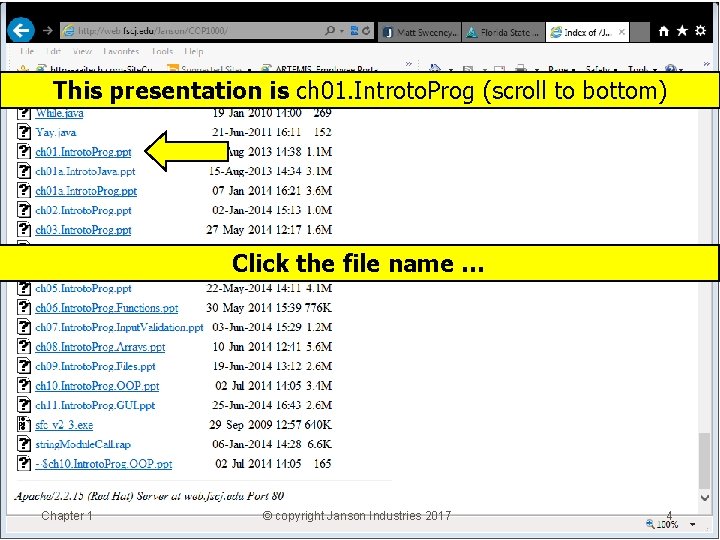Download the sfc_v2_3.exe link

click(x=64, y=425)
